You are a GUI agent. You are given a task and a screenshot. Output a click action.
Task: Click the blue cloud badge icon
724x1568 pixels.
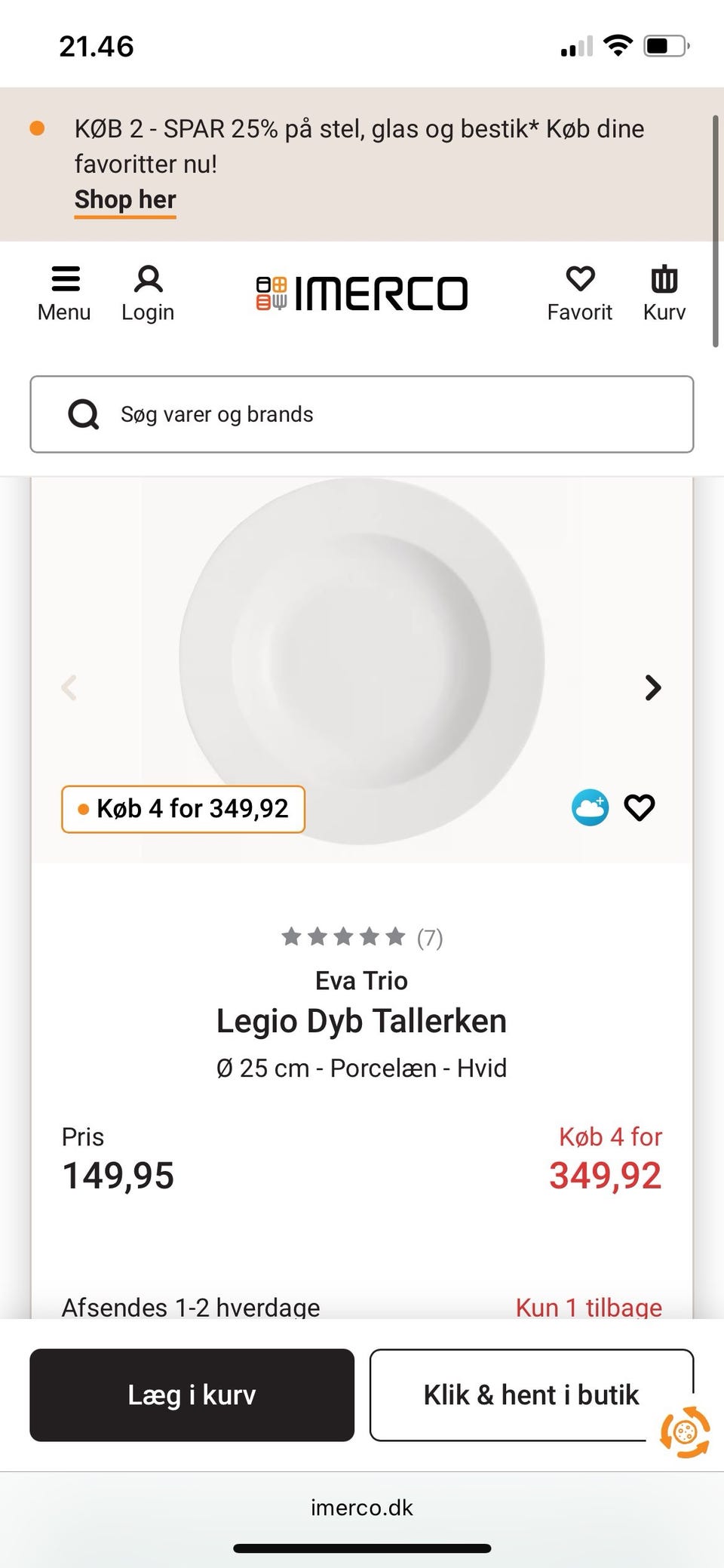590,808
